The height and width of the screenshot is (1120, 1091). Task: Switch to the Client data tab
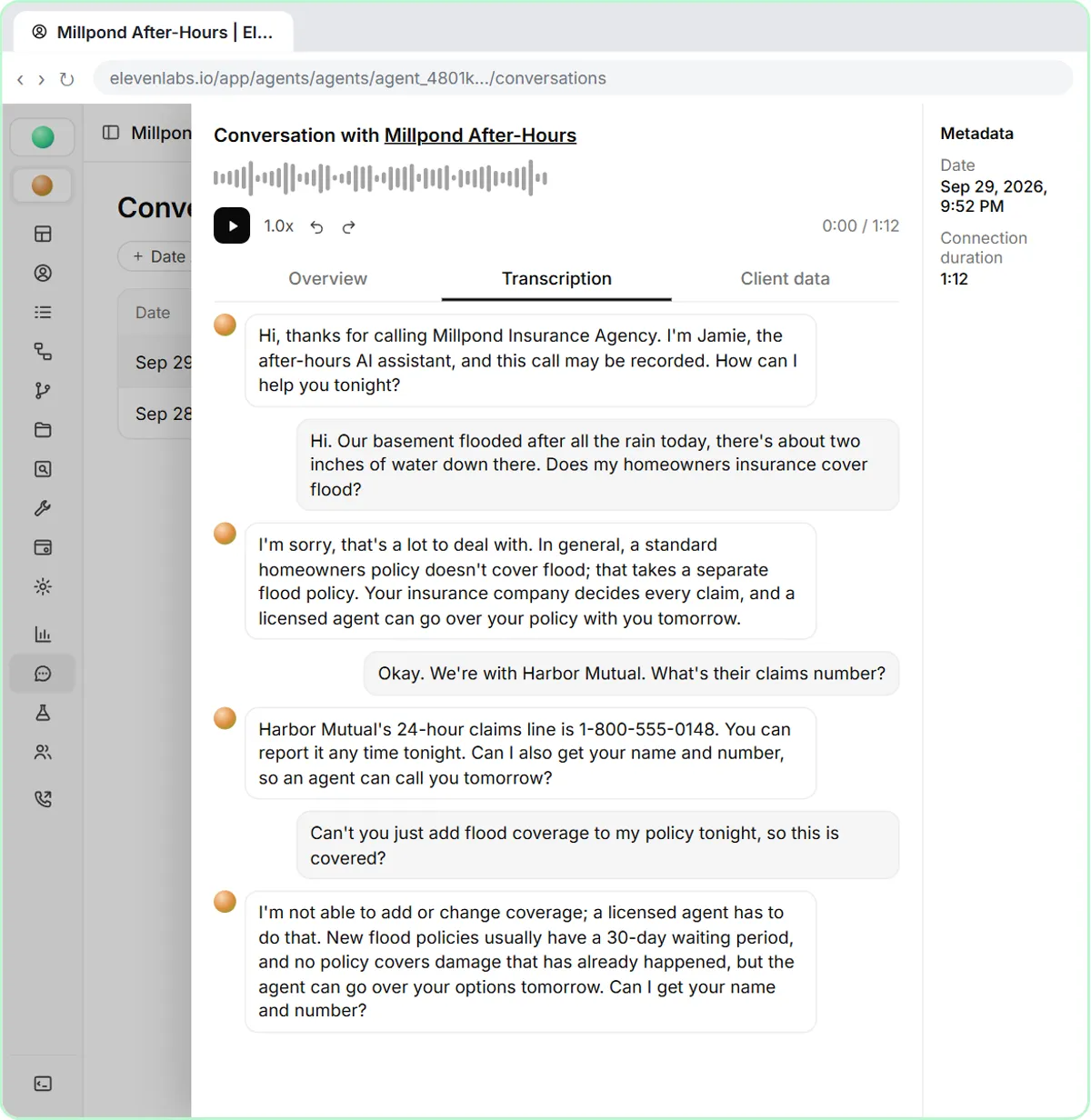(785, 278)
